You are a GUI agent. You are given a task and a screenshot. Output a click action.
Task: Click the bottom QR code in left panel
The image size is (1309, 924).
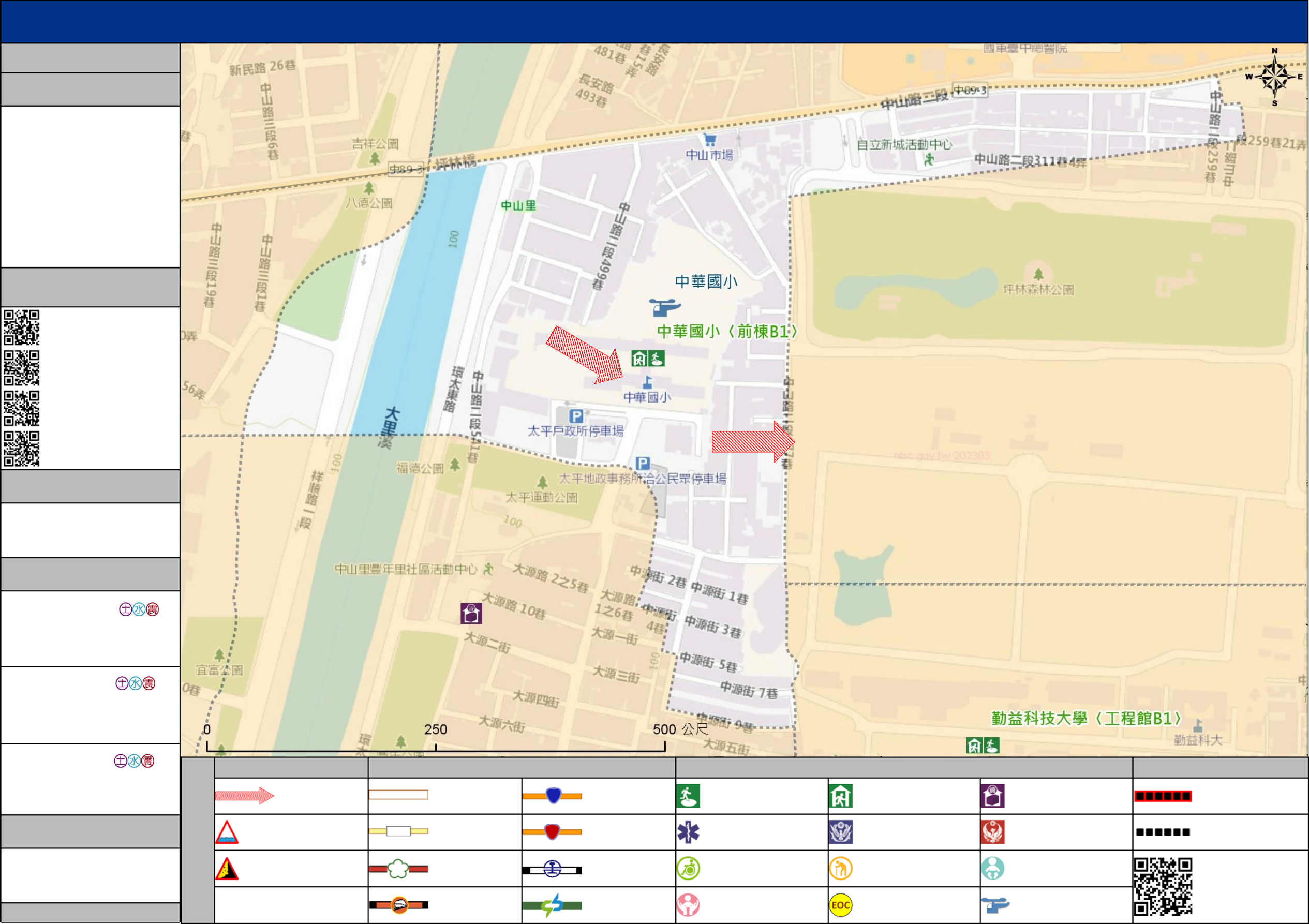pos(22,449)
